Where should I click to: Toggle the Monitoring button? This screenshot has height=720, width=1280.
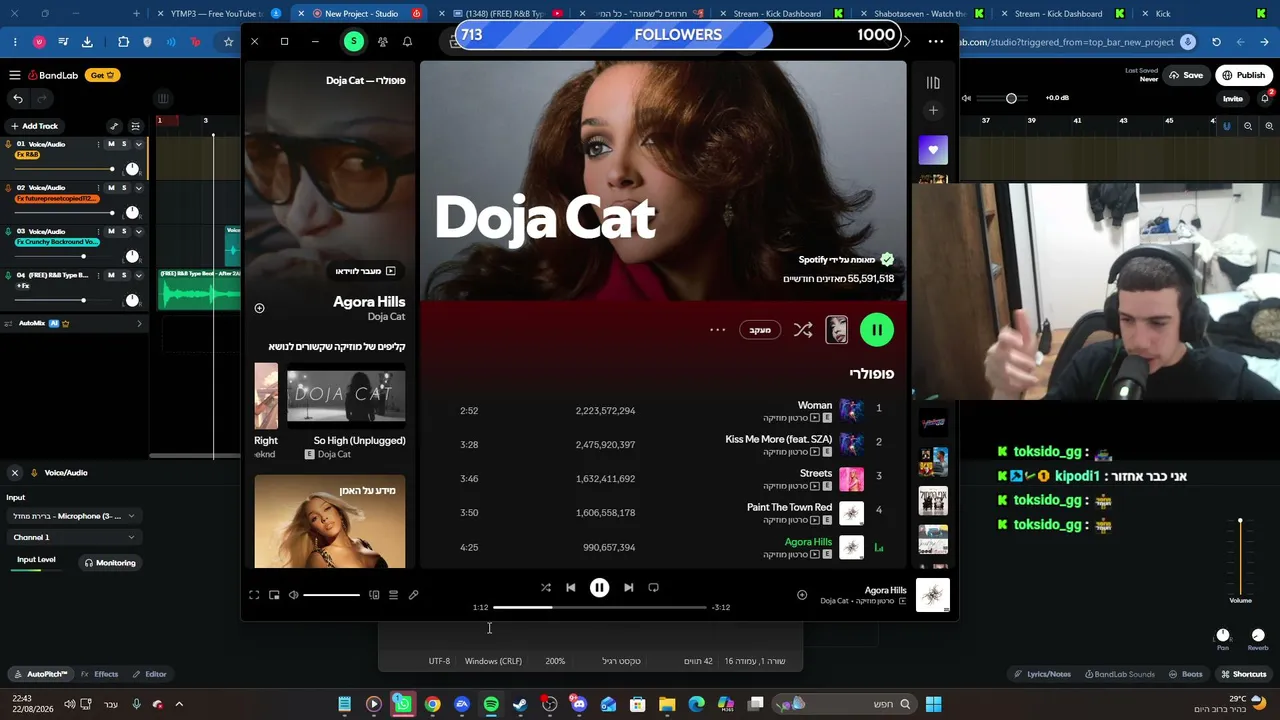pos(110,563)
